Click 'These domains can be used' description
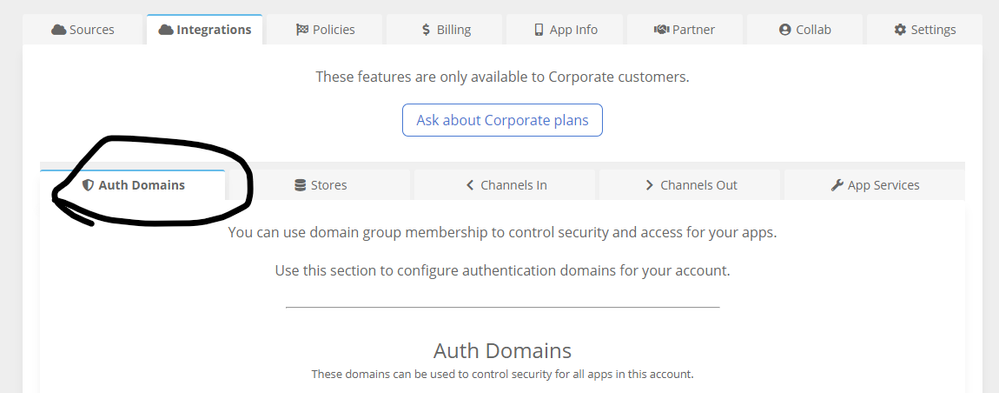 (x=502, y=375)
